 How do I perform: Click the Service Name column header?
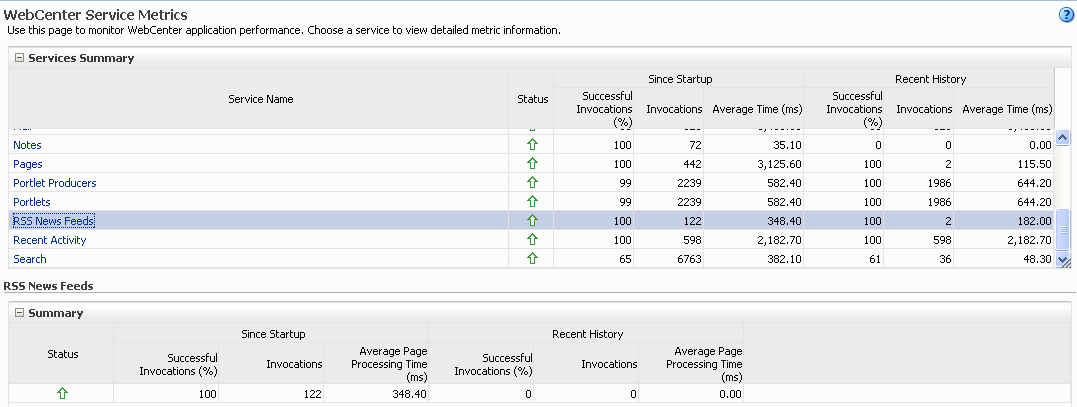click(x=260, y=99)
